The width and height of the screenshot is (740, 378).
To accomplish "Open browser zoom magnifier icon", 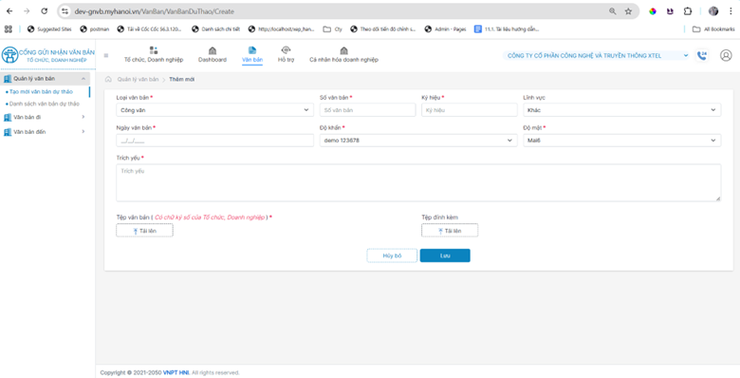I will pyautogui.click(x=613, y=11).
